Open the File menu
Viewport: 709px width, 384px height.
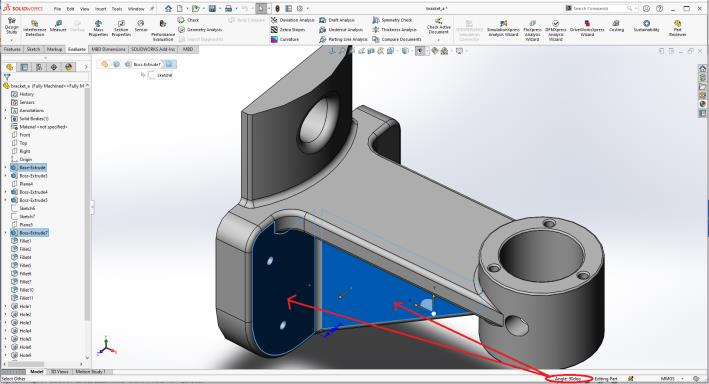pos(57,9)
